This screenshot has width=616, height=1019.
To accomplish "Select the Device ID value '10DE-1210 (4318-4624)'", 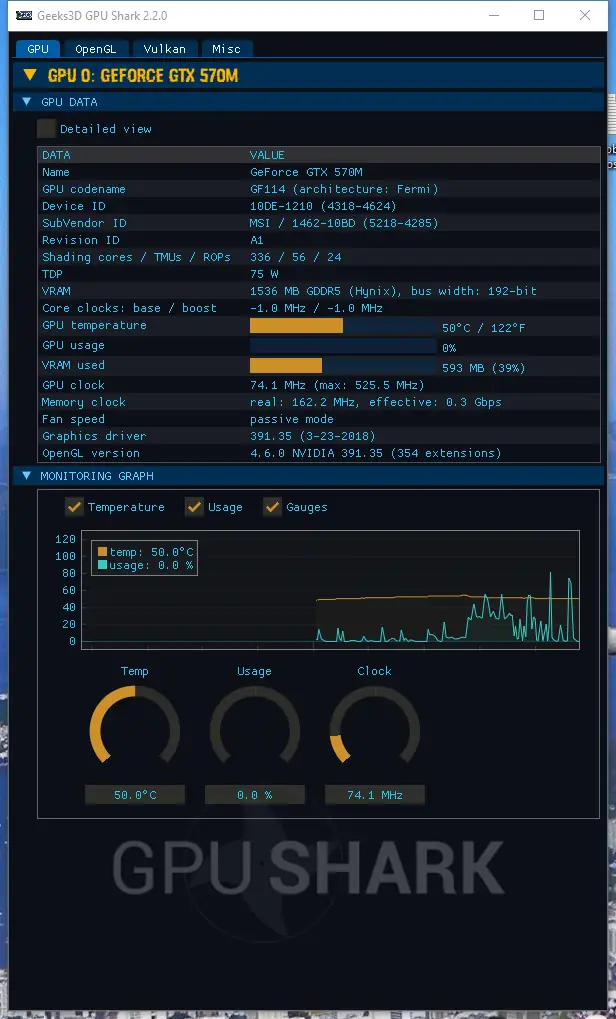I will 323,206.
